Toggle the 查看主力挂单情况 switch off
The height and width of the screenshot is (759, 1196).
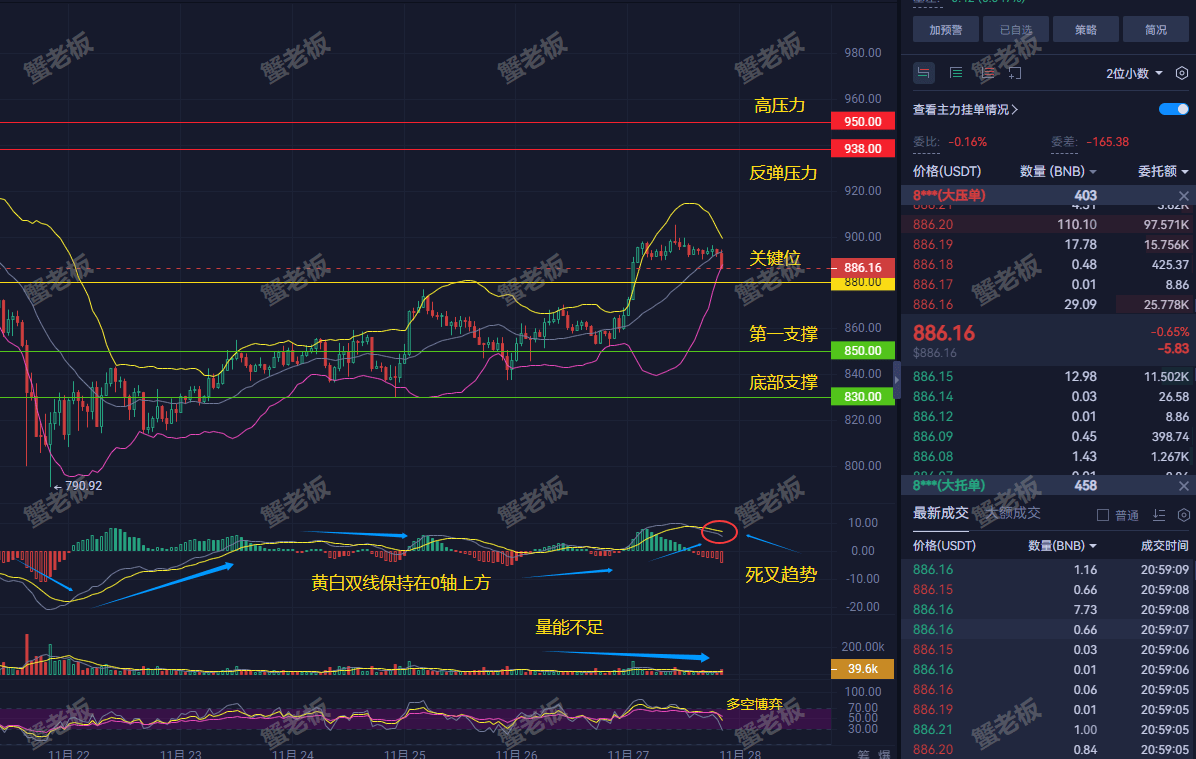coord(1173,109)
